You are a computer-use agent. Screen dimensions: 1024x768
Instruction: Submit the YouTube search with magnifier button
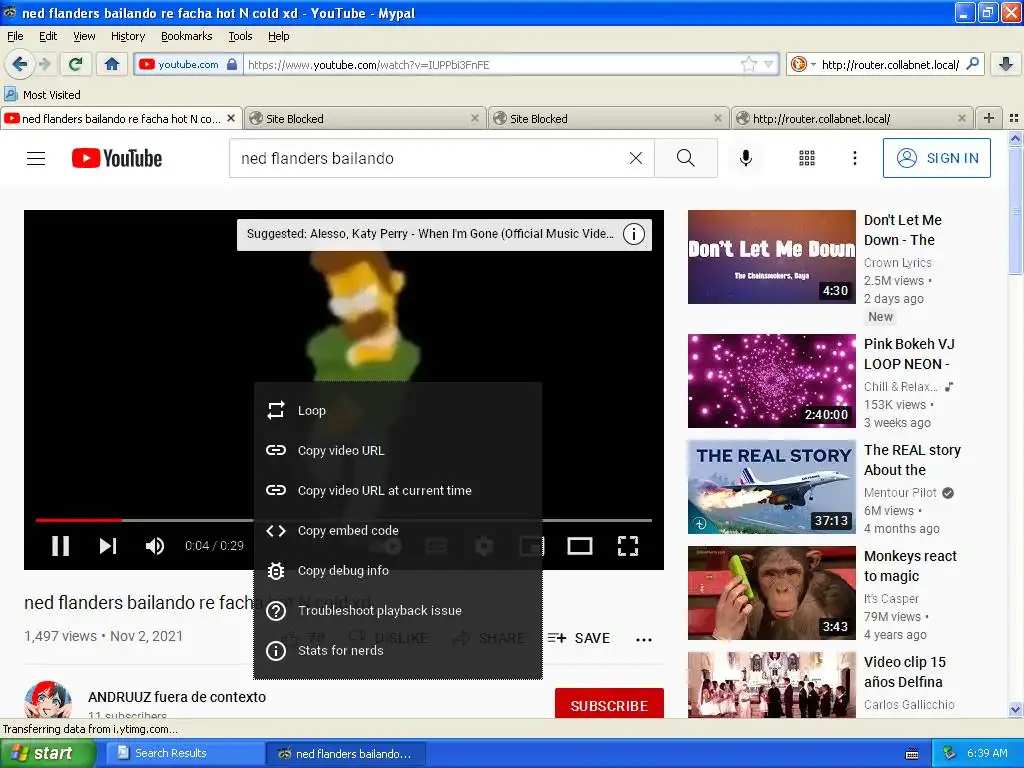coord(686,158)
